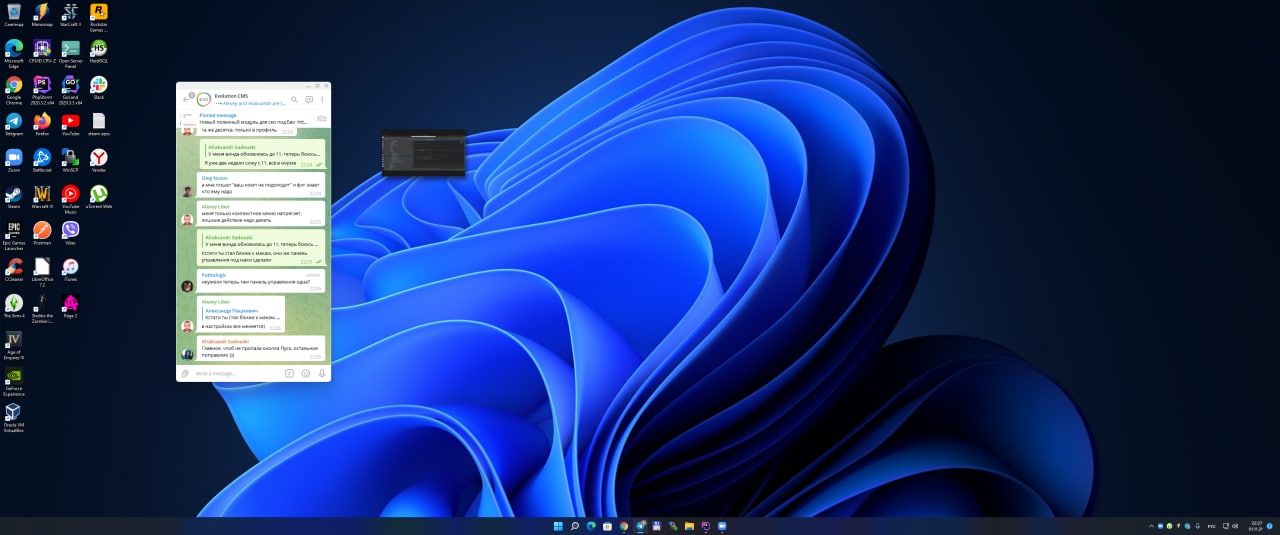Viewport: 1280px width, 535px height.
Task: Click the small dark window thumbnail
Action: click(423, 154)
